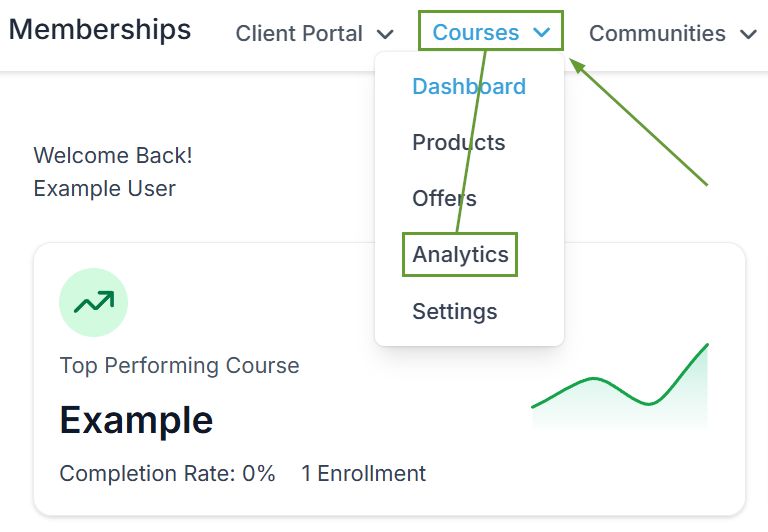This screenshot has width=768, height=532.
Task: Select Dashboard from the Courses menu
Action: pyautogui.click(x=469, y=86)
